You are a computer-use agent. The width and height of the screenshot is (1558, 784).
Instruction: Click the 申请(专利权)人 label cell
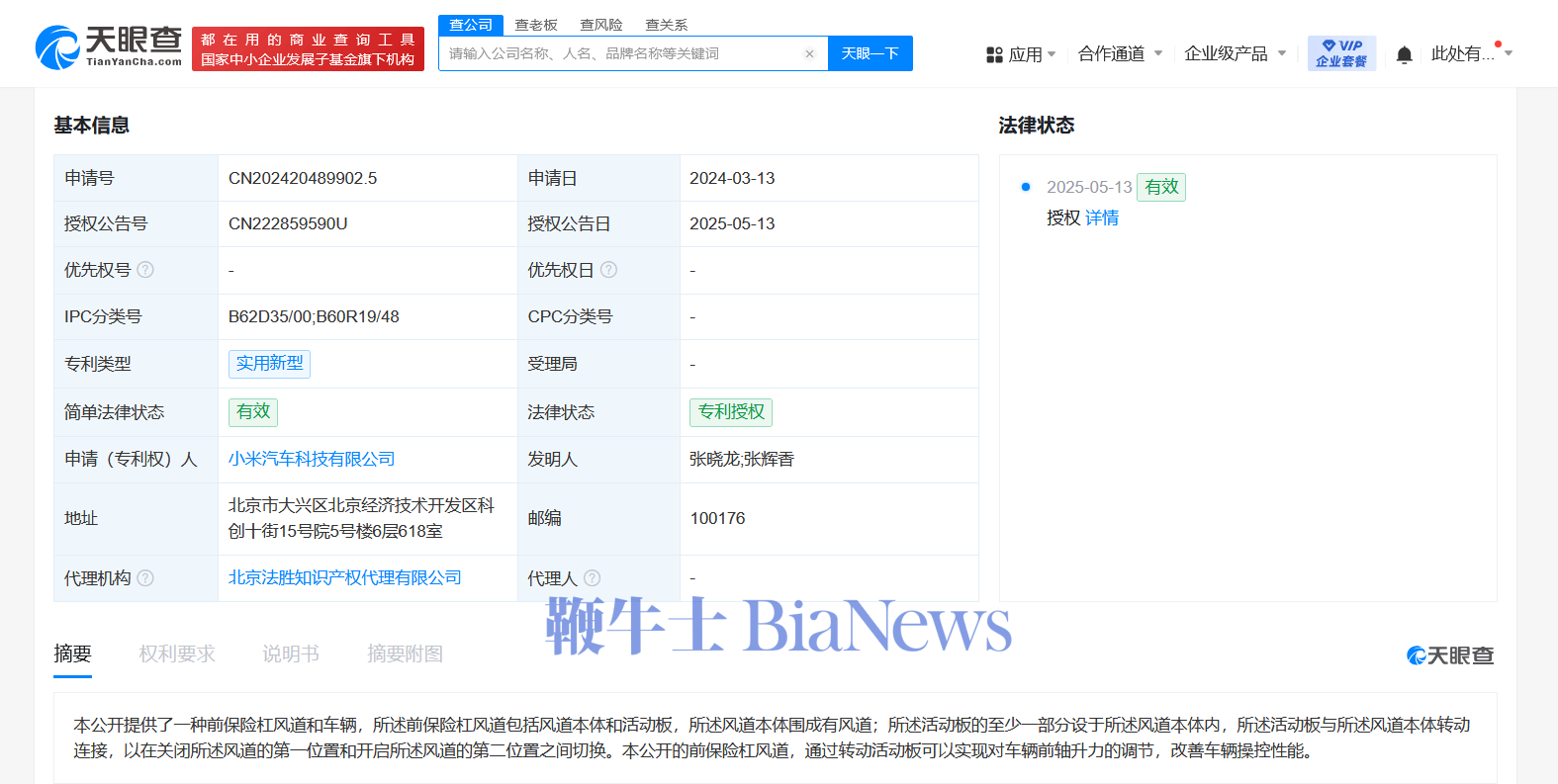(x=136, y=459)
